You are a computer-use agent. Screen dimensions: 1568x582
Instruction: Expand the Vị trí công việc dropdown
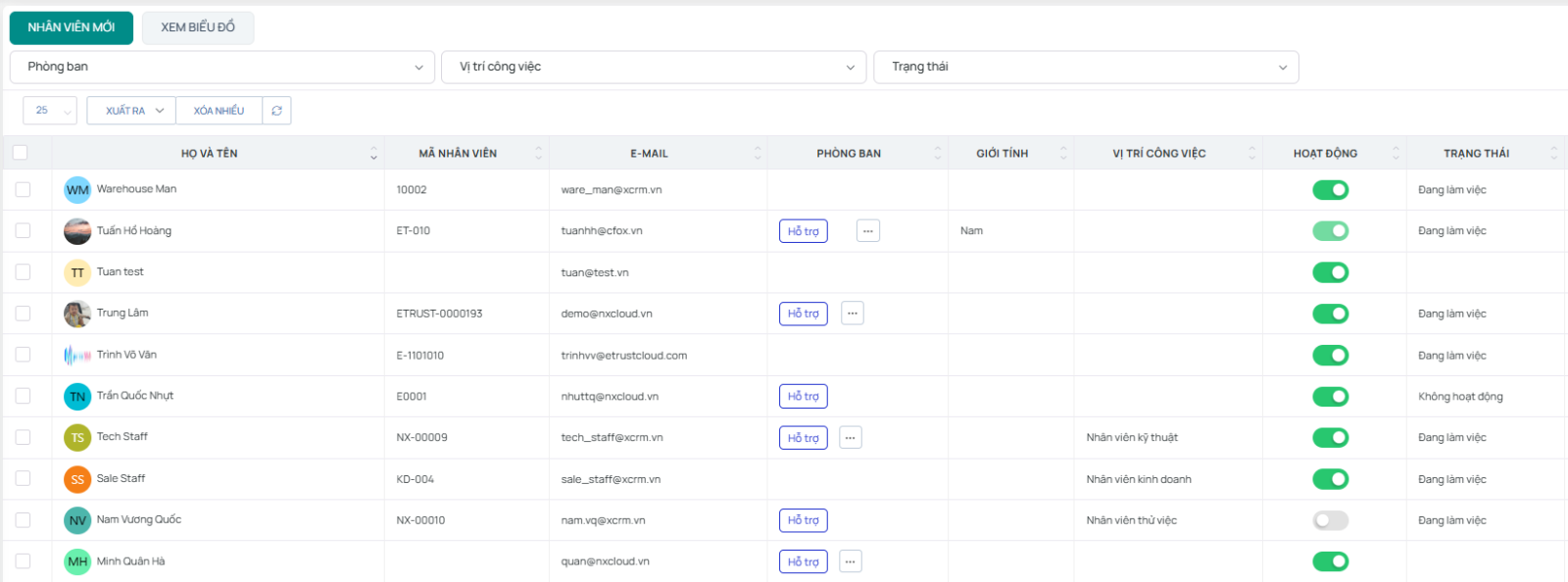tap(654, 67)
